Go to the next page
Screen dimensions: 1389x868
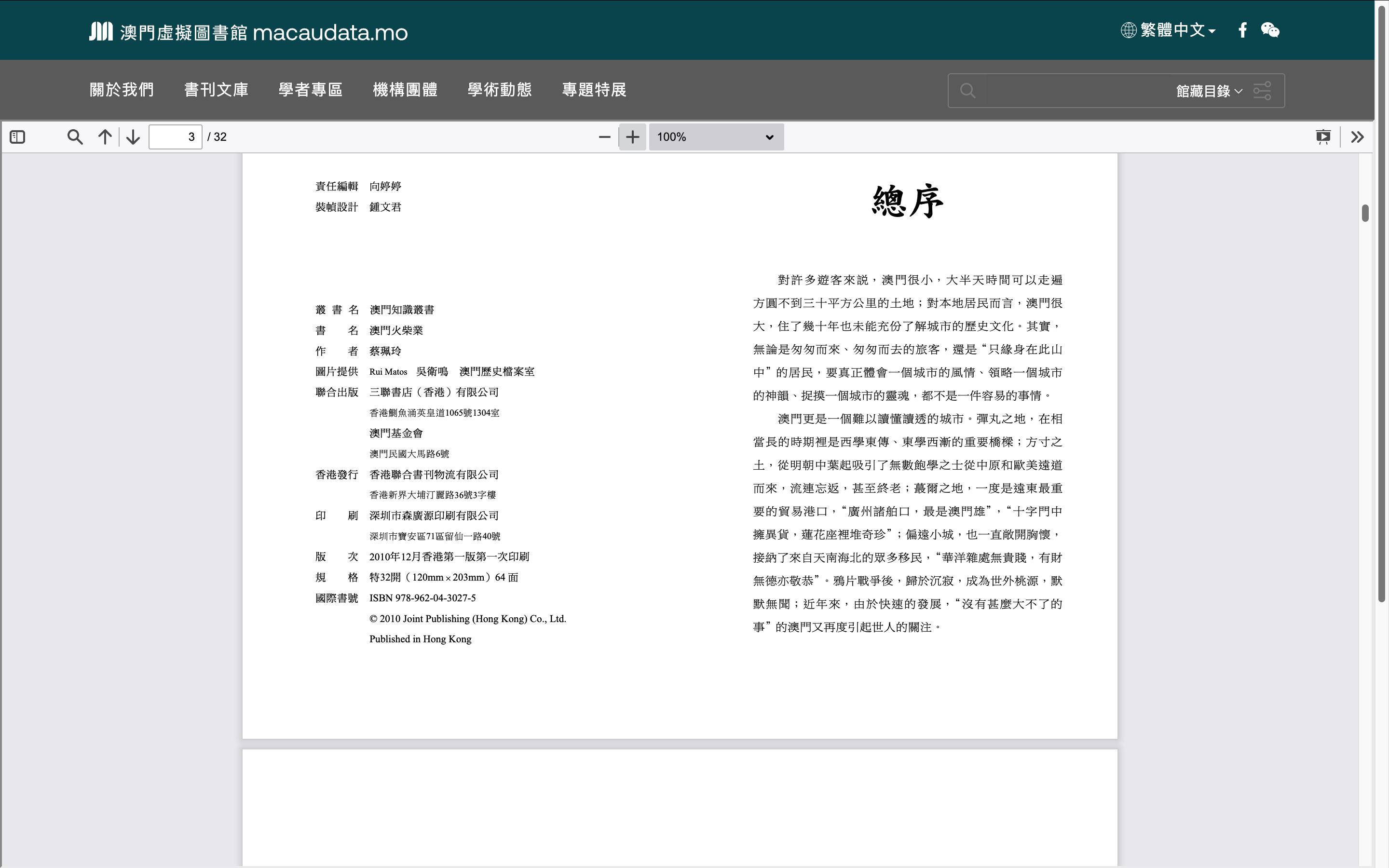pos(132,136)
